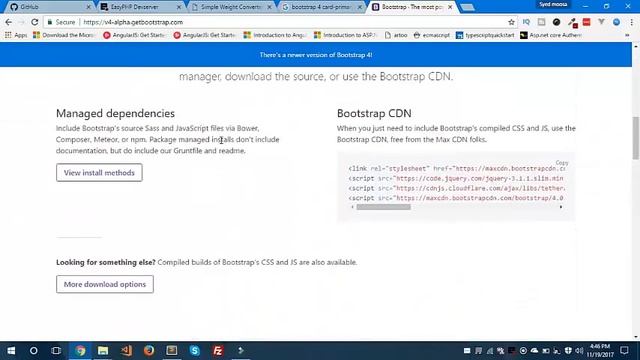
Task: Open the typescriptquickstart bookmark
Action: pos(485,35)
